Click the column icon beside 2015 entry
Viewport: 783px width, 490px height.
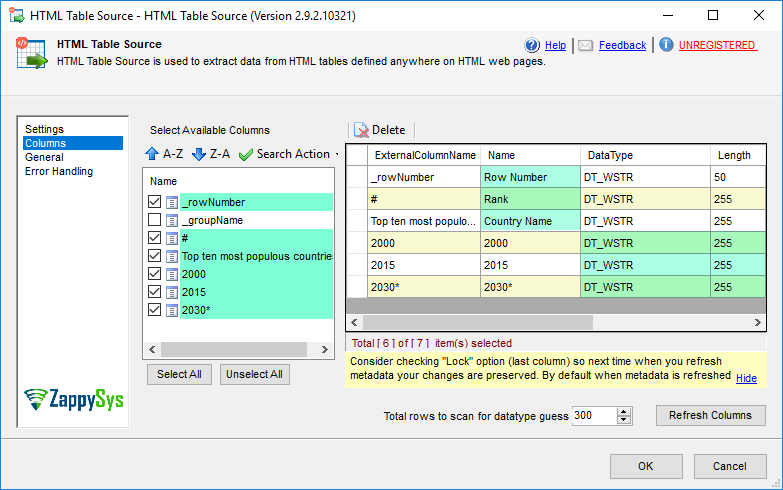172,292
